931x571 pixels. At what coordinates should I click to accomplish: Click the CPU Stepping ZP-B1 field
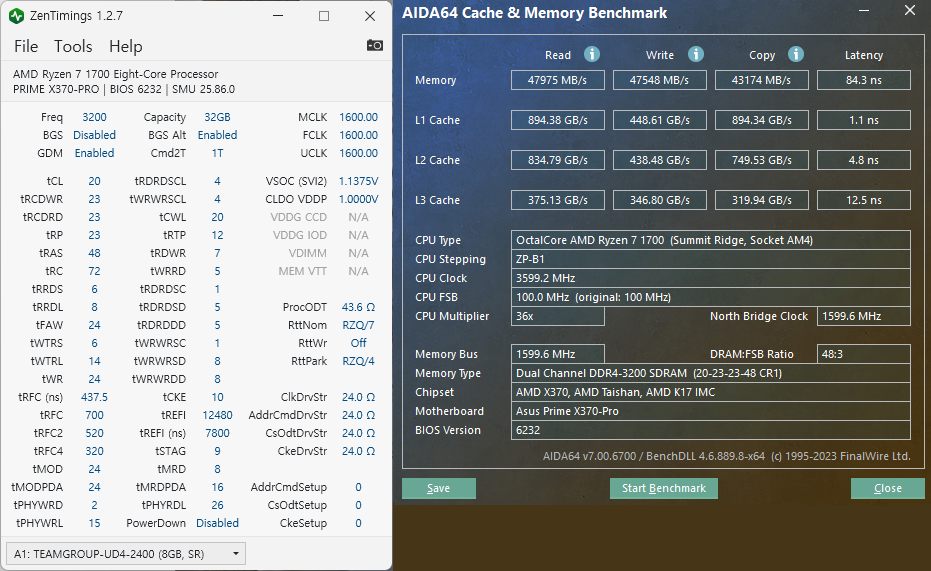click(711, 259)
